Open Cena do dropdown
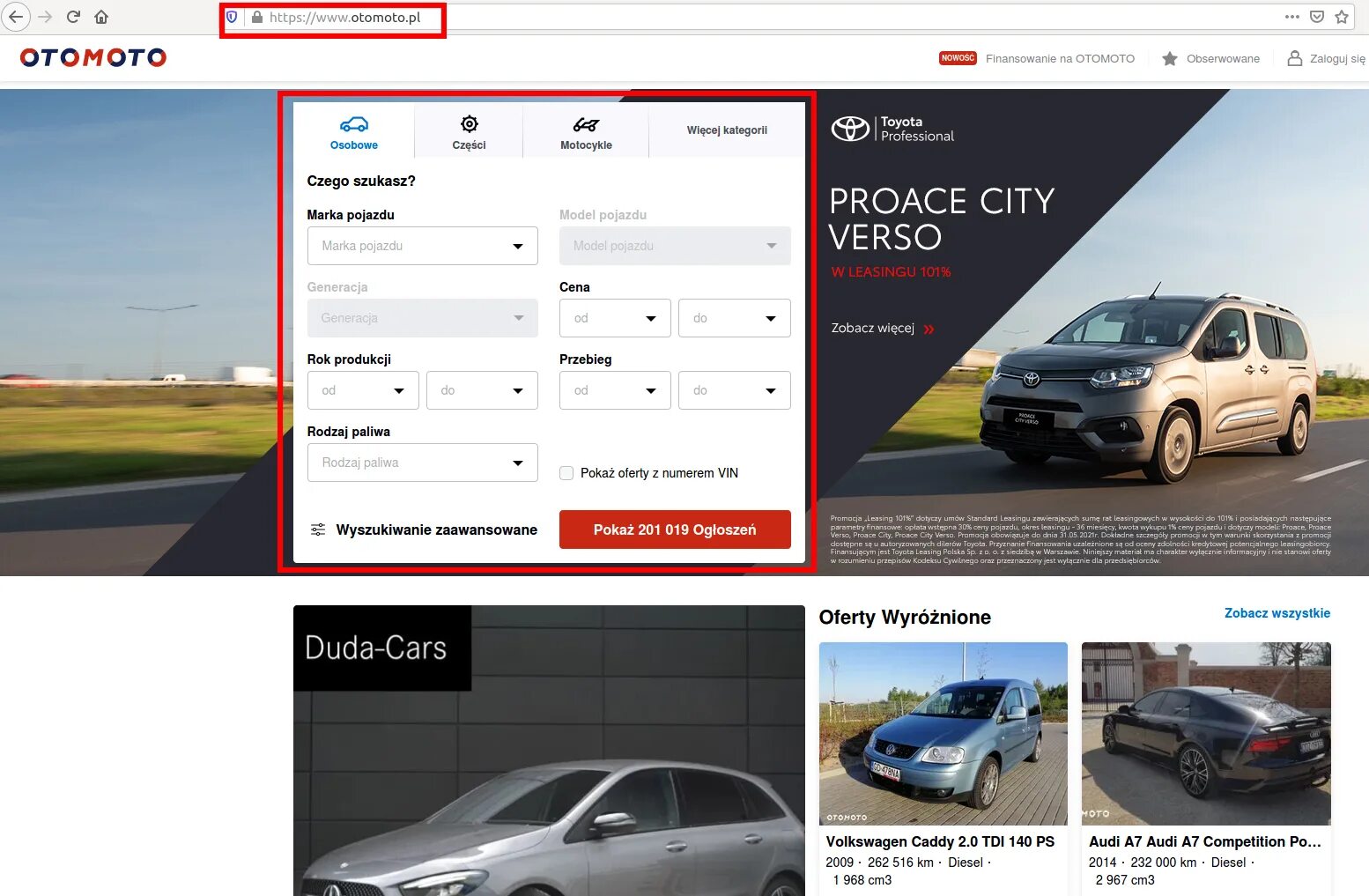 tap(735, 318)
